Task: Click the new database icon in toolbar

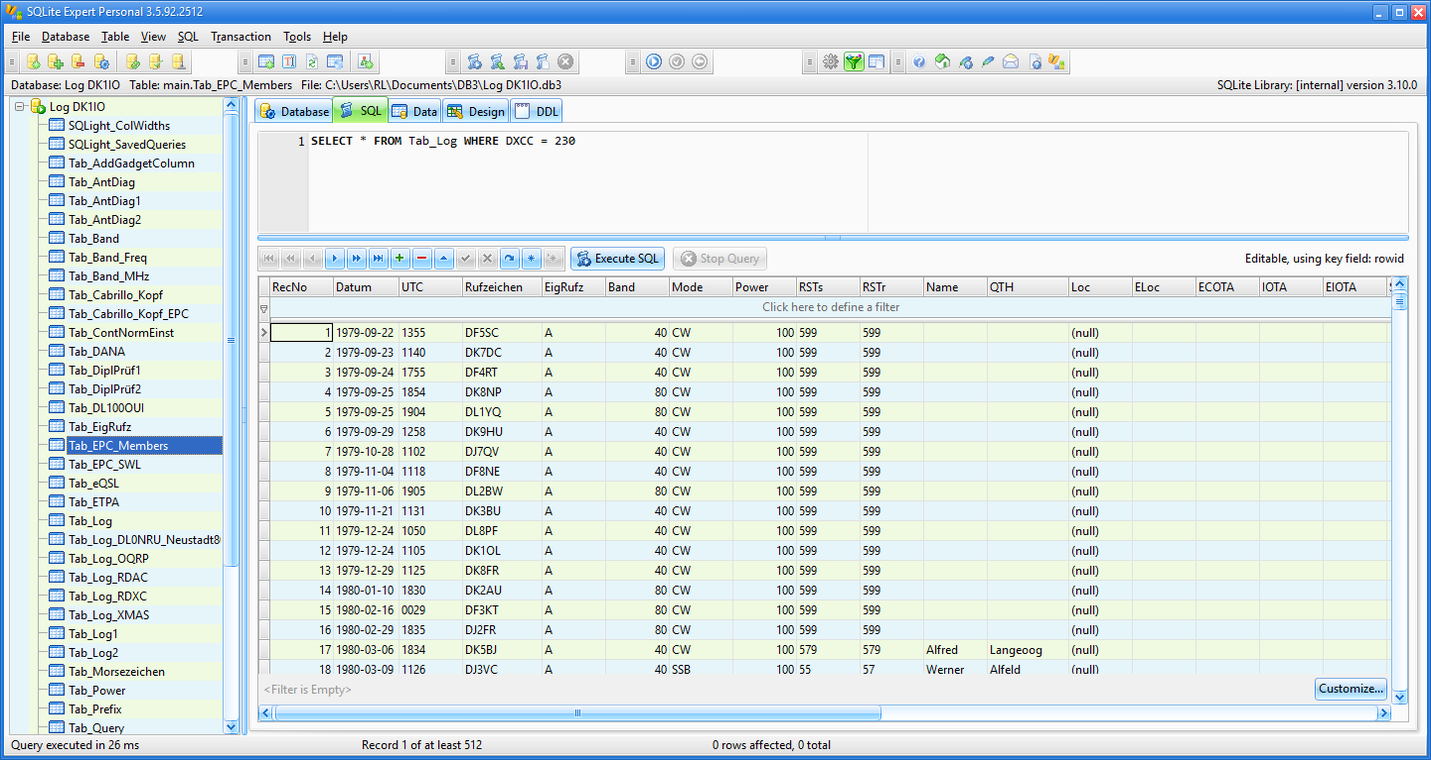Action: tap(34, 62)
